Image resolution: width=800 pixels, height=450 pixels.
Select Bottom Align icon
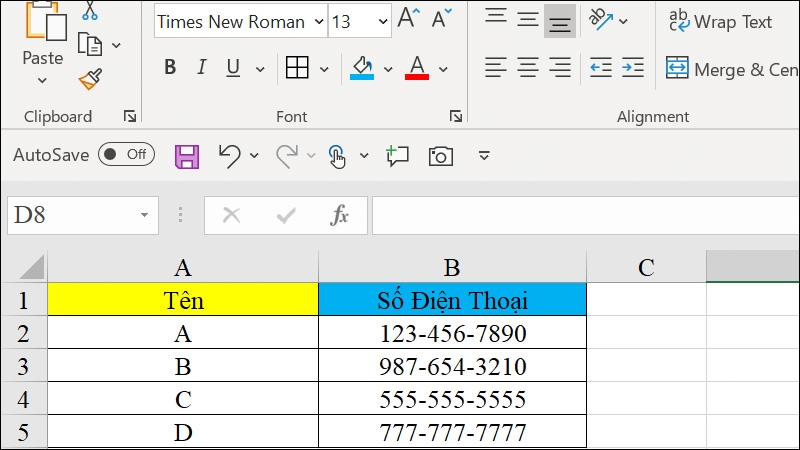(560, 20)
